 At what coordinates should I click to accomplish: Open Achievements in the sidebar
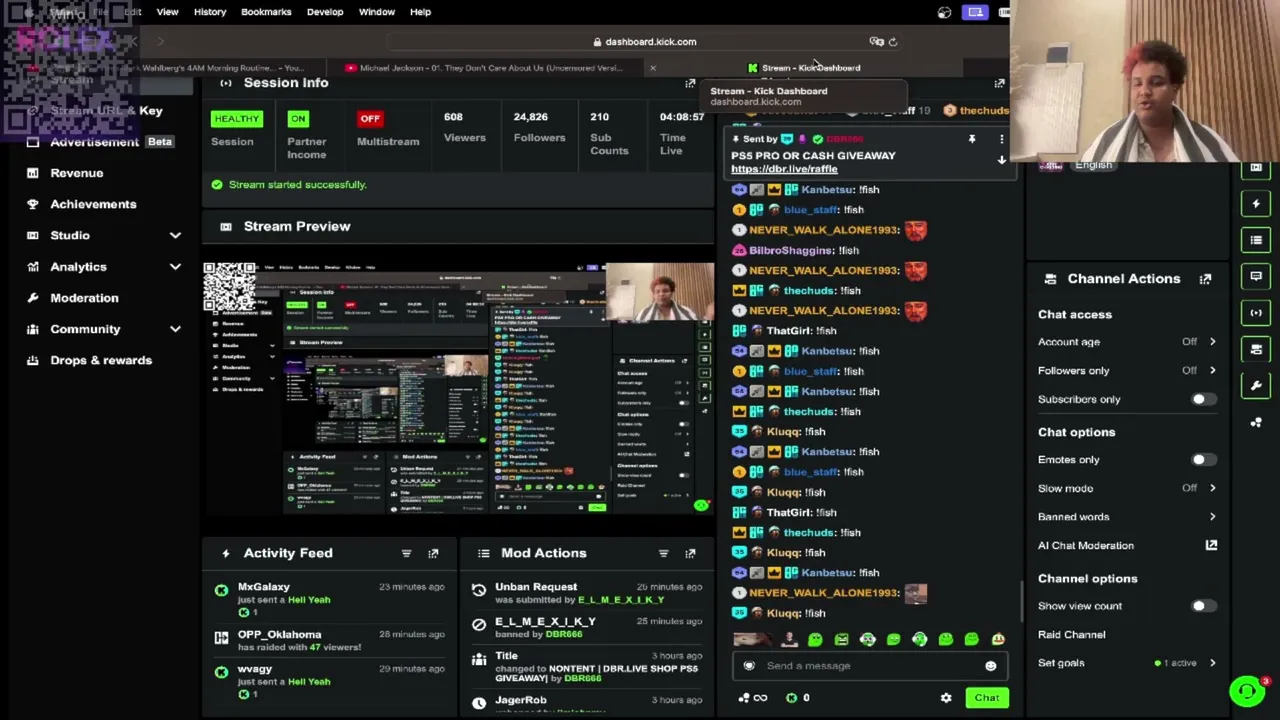(93, 204)
